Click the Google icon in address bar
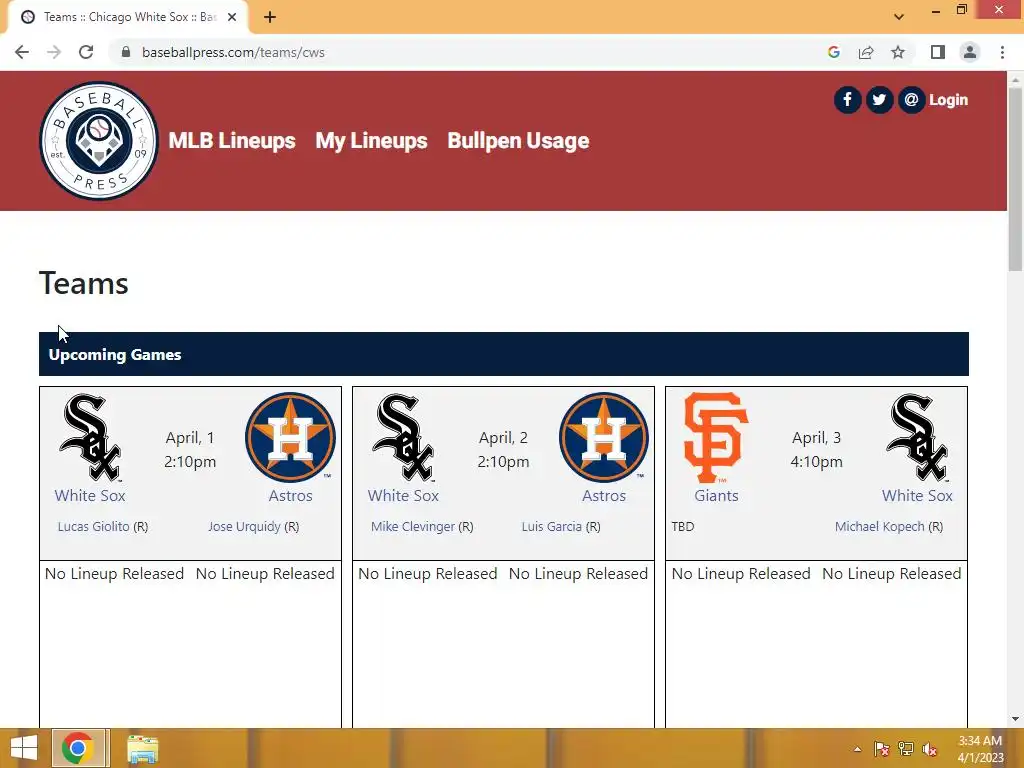Viewport: 1024px width, 768px height. point(833,52)
